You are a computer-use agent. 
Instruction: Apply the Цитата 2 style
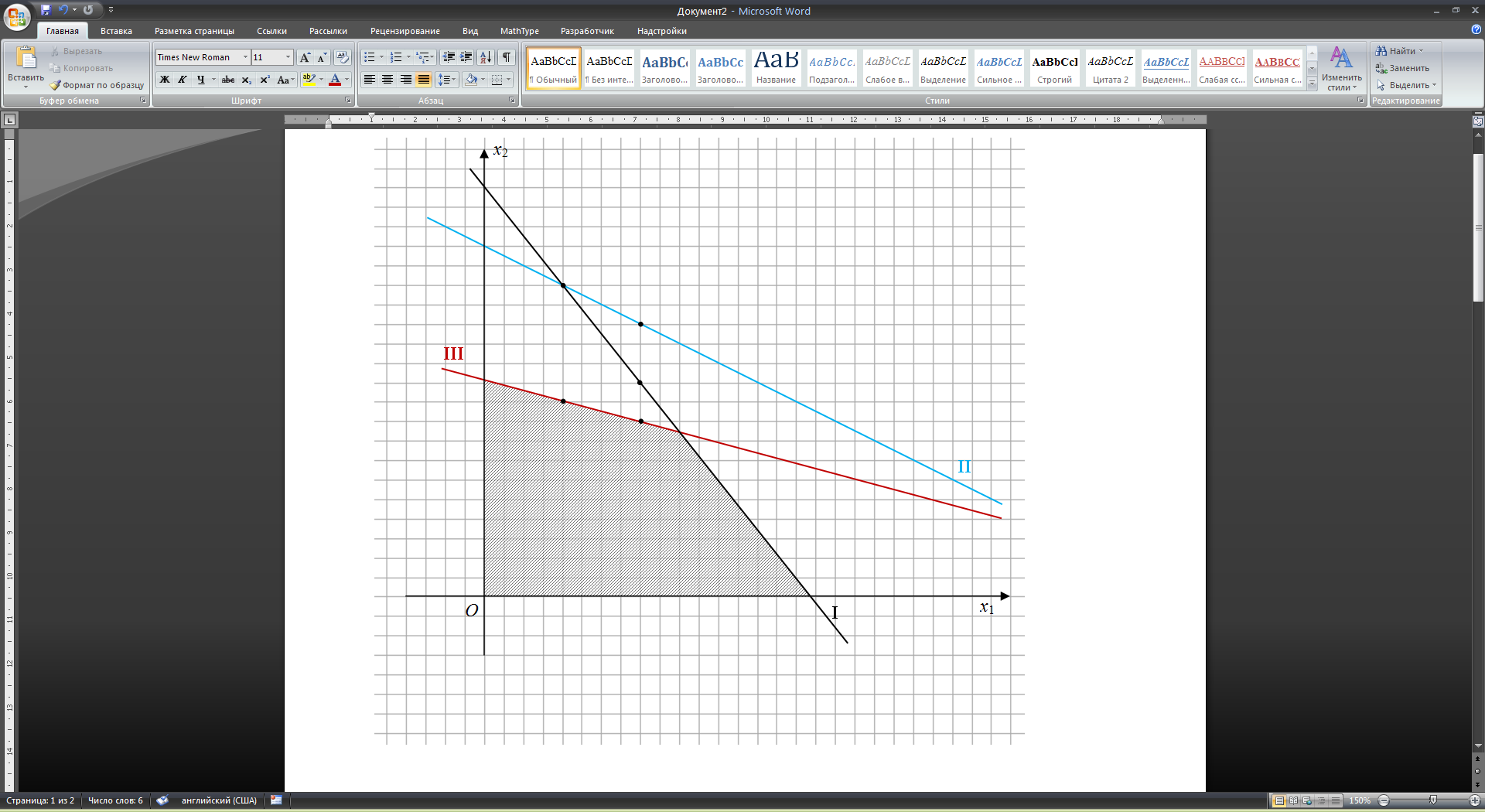pyautogui.click(x=1110, y=68)
